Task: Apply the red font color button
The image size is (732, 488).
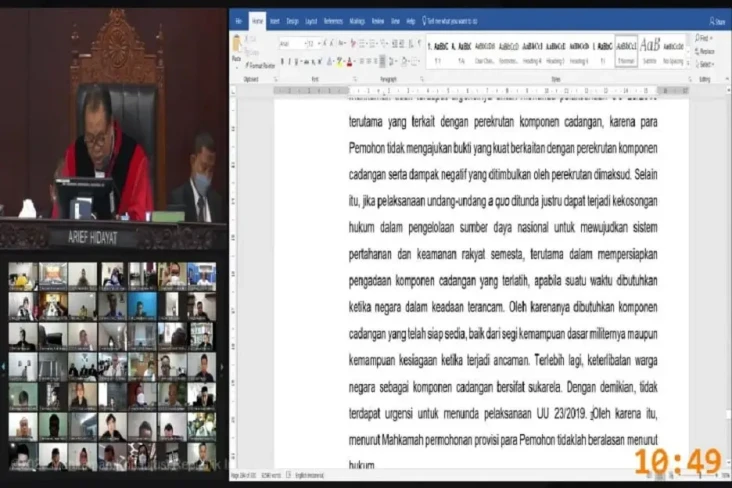Action: click(349, 61)
